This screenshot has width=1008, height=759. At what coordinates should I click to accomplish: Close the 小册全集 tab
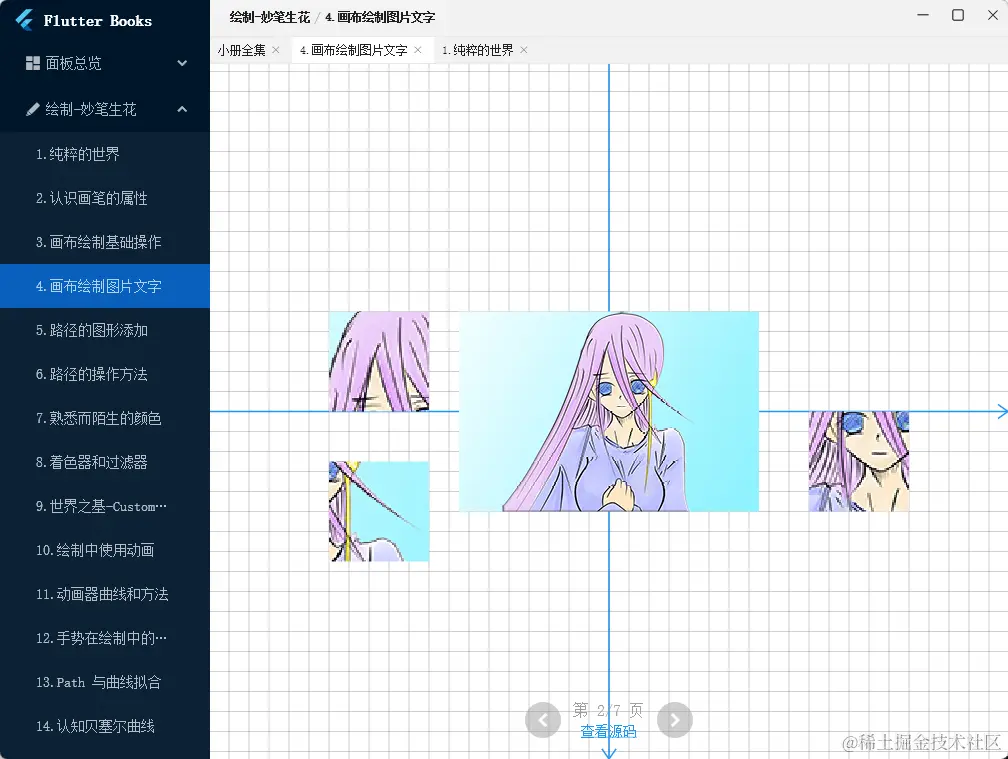pyautogui.click(x=276, y=49)
